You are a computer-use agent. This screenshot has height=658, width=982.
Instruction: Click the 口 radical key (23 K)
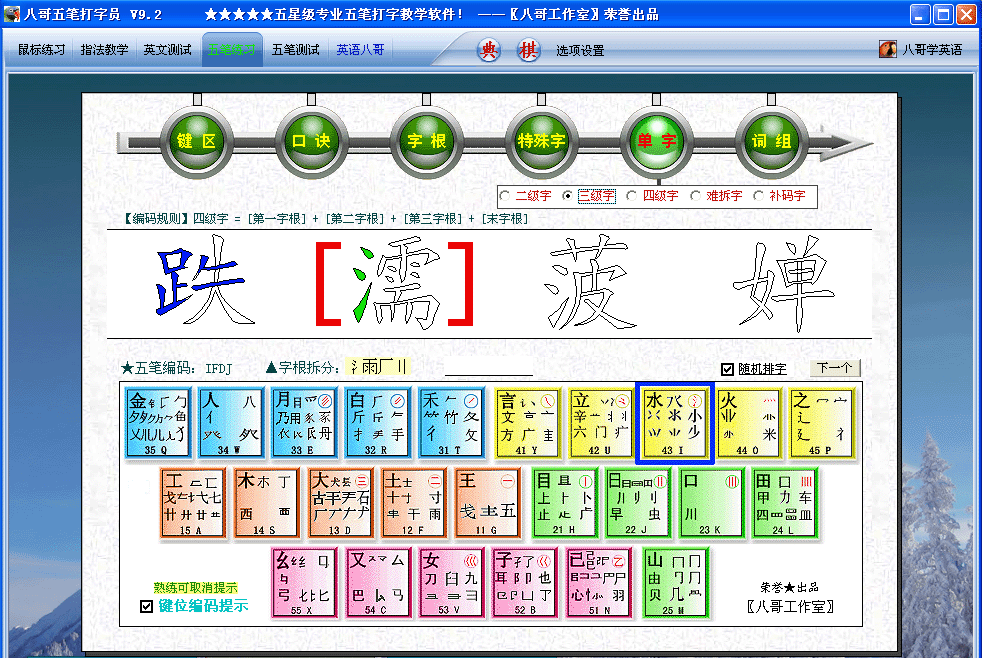point(711,503)
